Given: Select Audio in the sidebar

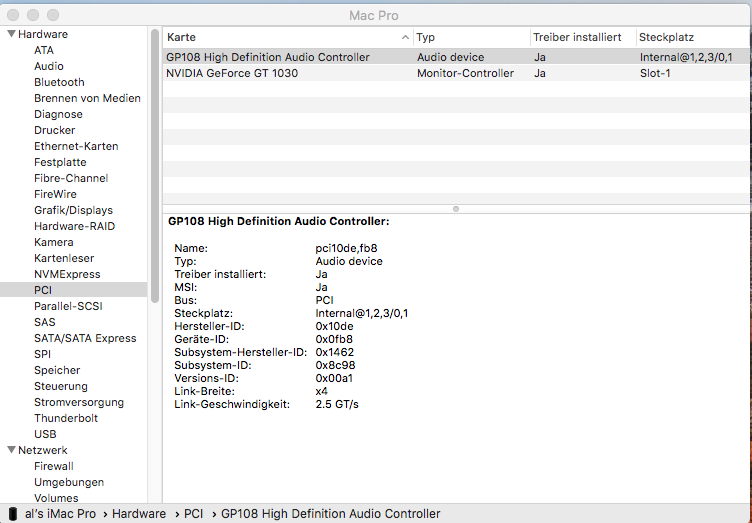Looking at the screenshot, I should pyautogui.click(x=48, y=66).
